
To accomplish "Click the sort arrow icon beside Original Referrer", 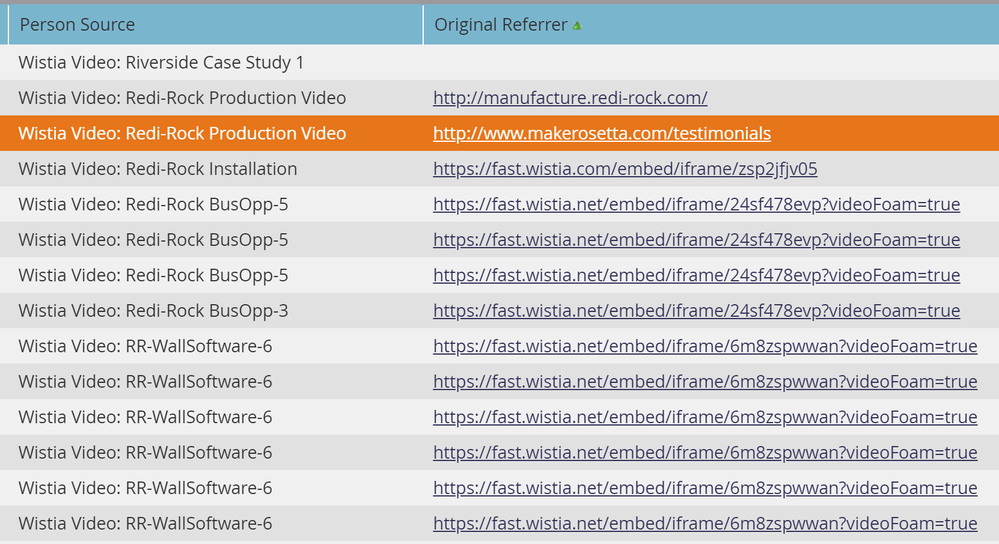I will (x=577, y=26).
